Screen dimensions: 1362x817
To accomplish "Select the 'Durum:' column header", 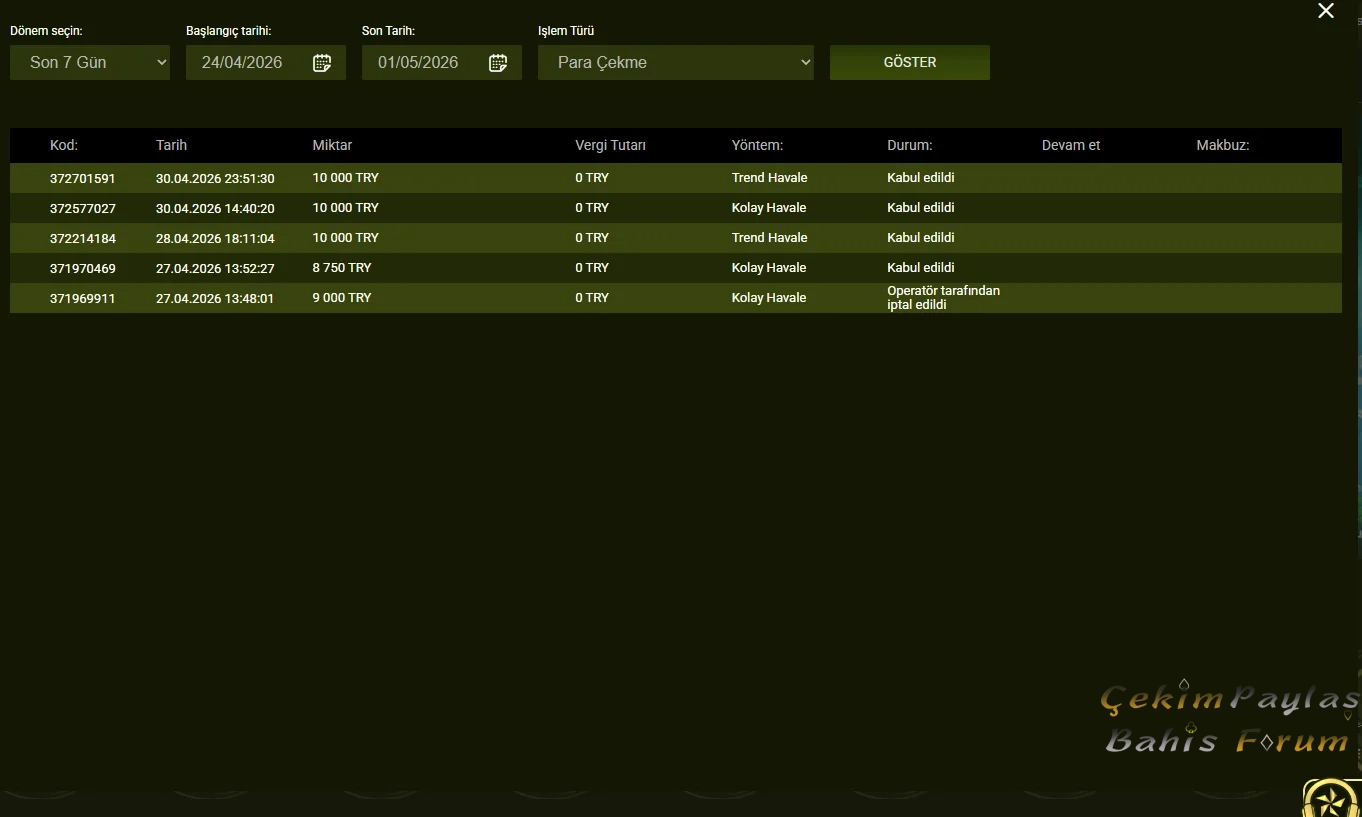I will click(910, 145).
